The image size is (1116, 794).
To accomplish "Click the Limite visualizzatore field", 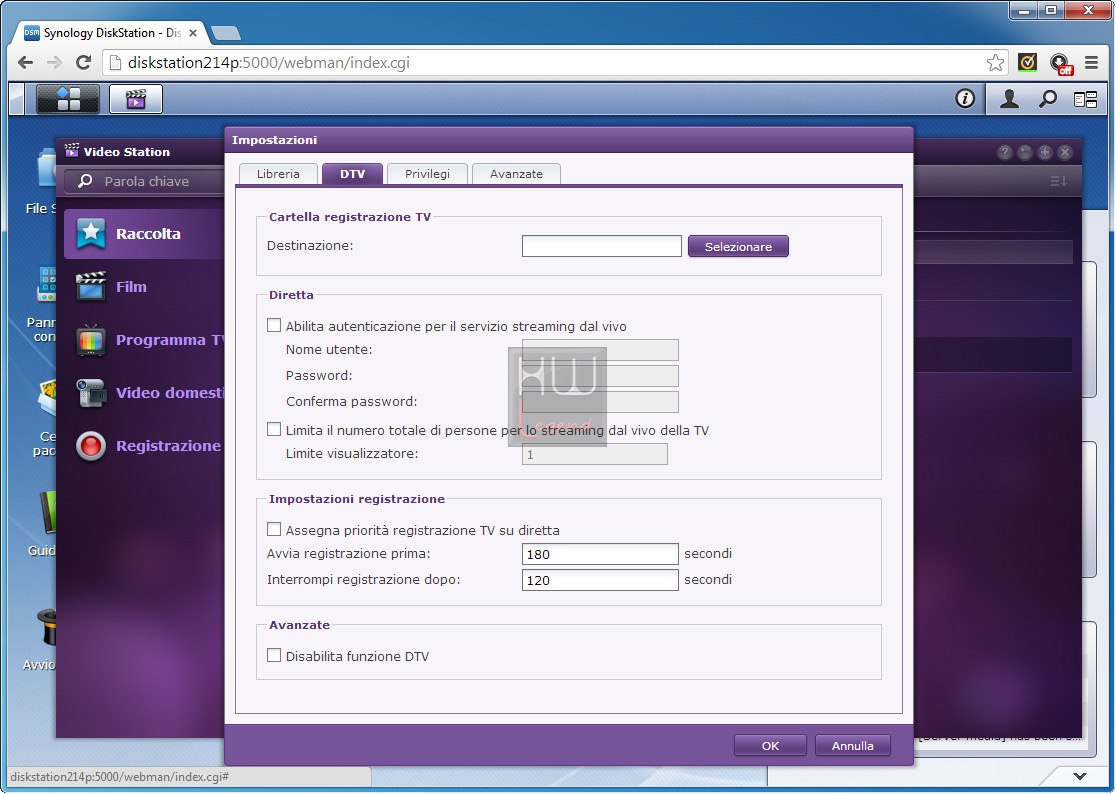I will pyautogui.click(x=594, y=454).
